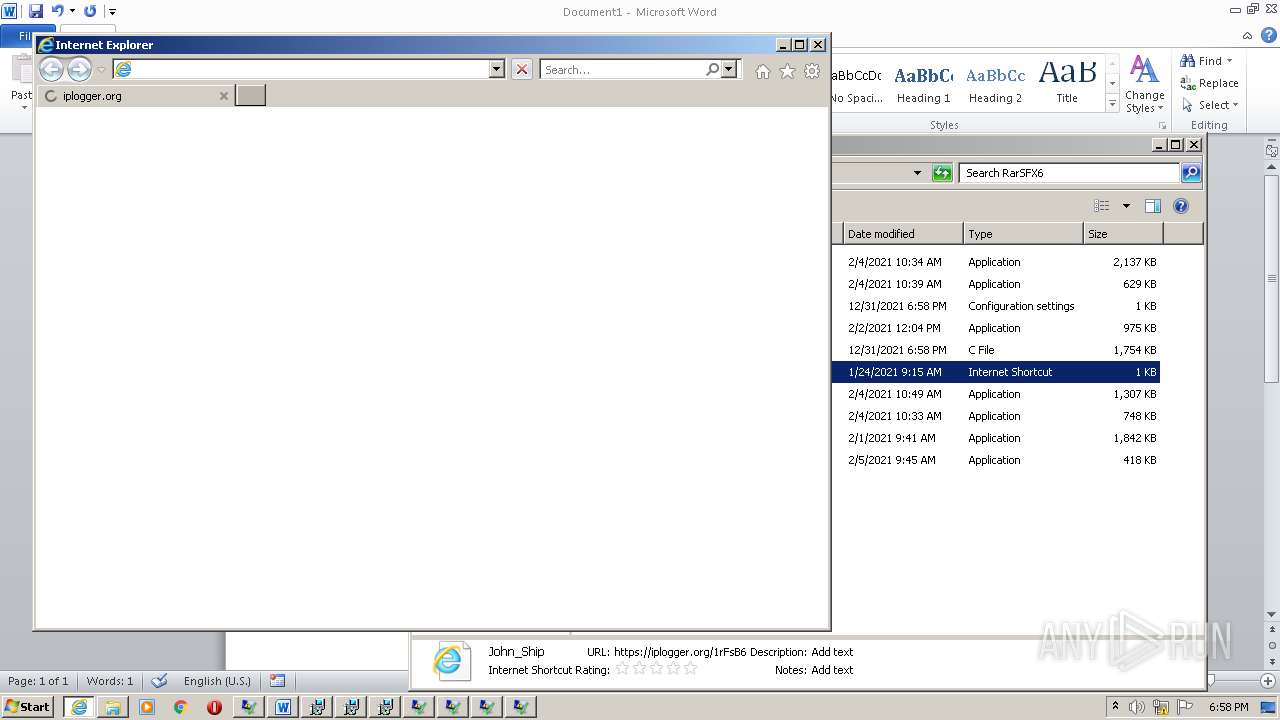This screenshot has height=720, width=1280.
Task: Click Replace in Word Editing group
Action: pyautogui.click(x=1209, y=83)
